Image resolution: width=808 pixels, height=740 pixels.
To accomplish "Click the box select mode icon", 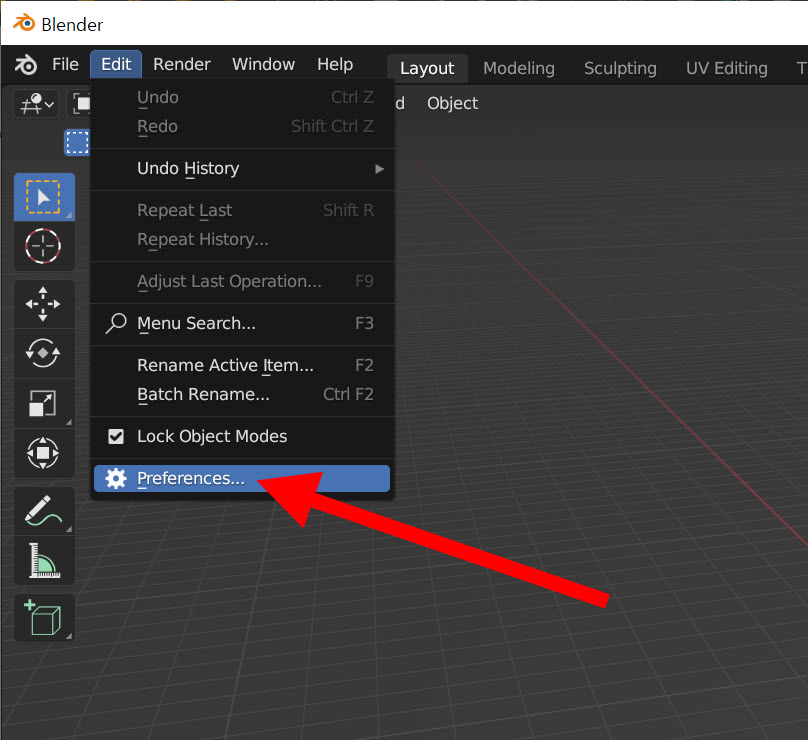I will (x=77, y=142).
